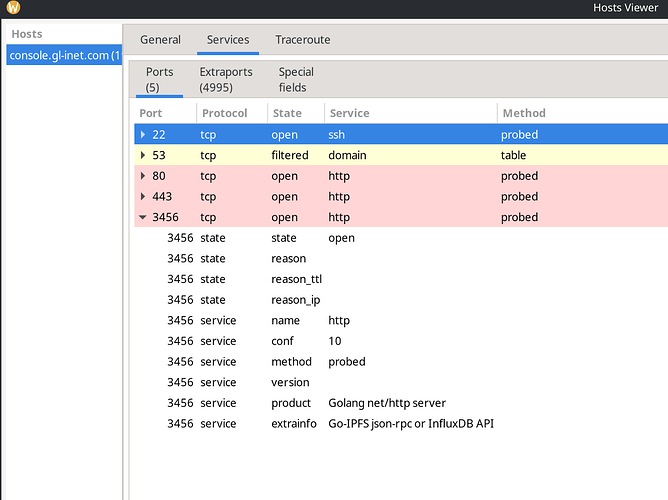Collapse port 3456 row details
668x500 pixels.
[x=143, y=217]
